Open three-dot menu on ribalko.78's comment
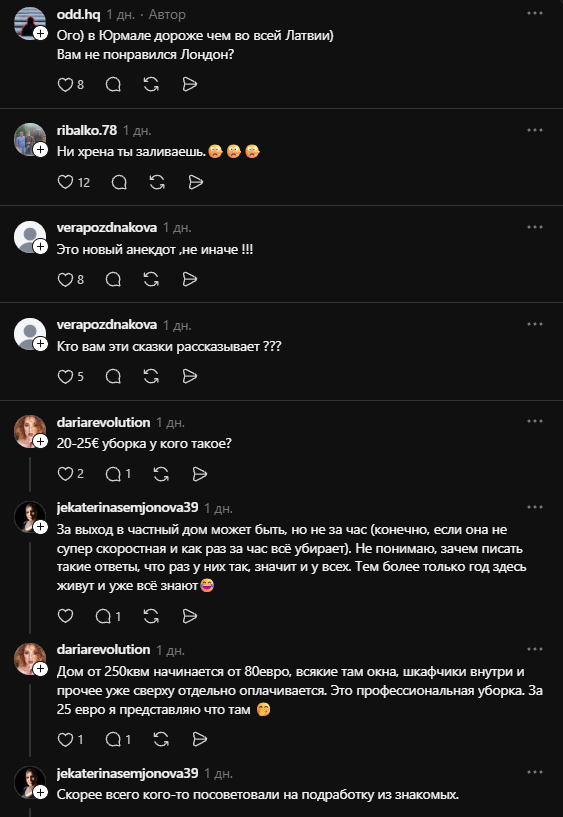 [x=535, y=130]
